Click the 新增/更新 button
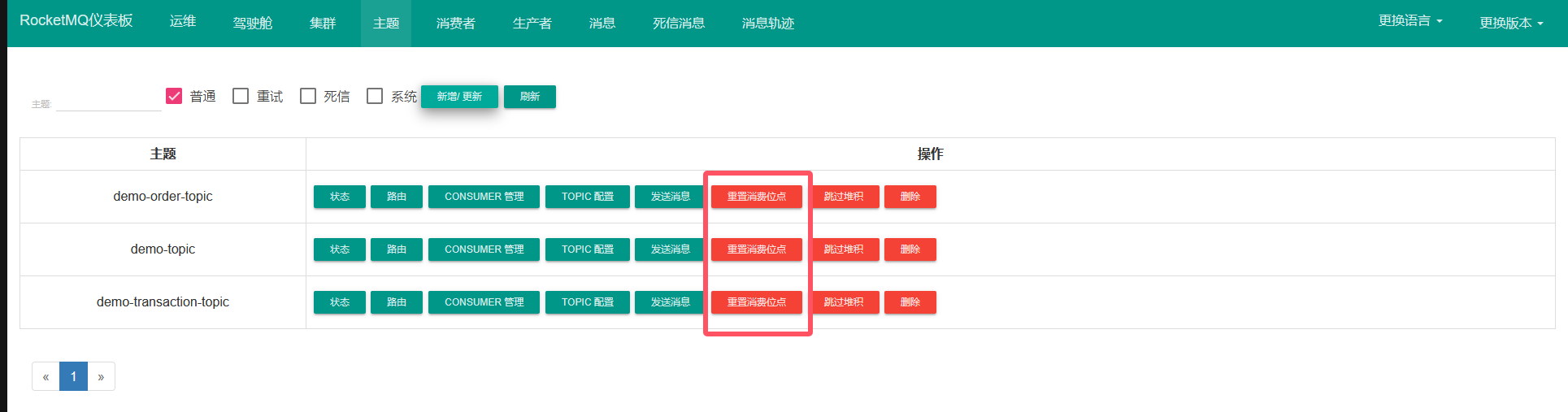 click(459, 97)
